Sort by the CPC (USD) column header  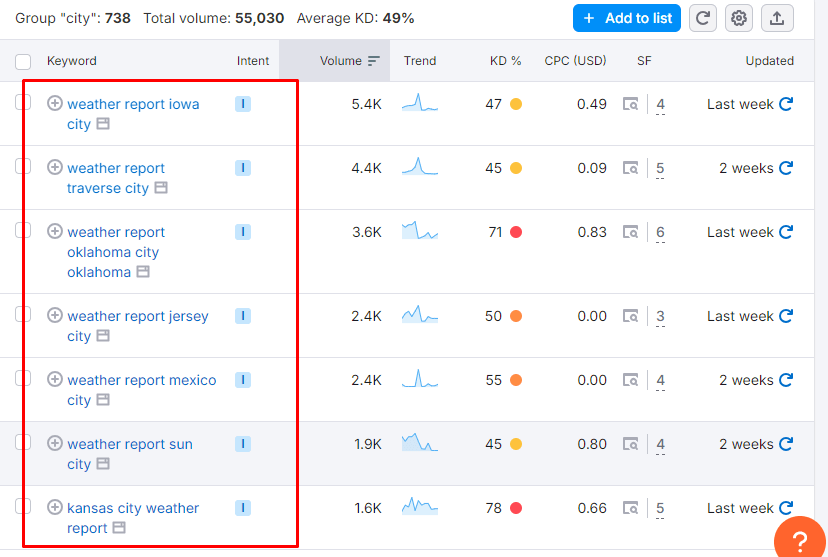575,61
